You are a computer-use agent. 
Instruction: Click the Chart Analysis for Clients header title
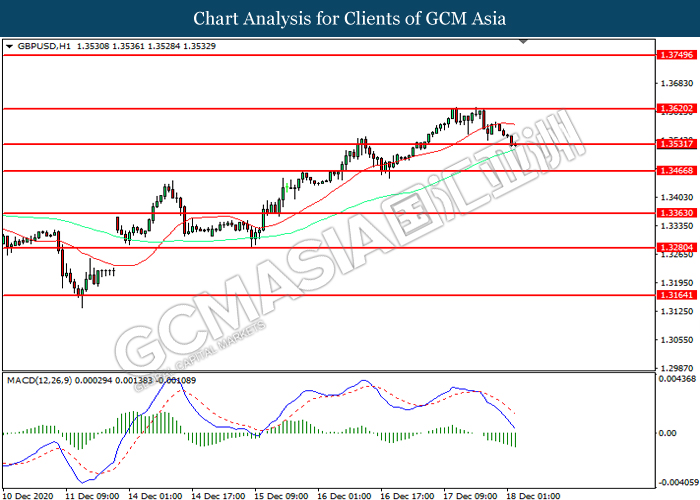click(x=350, y=19)
